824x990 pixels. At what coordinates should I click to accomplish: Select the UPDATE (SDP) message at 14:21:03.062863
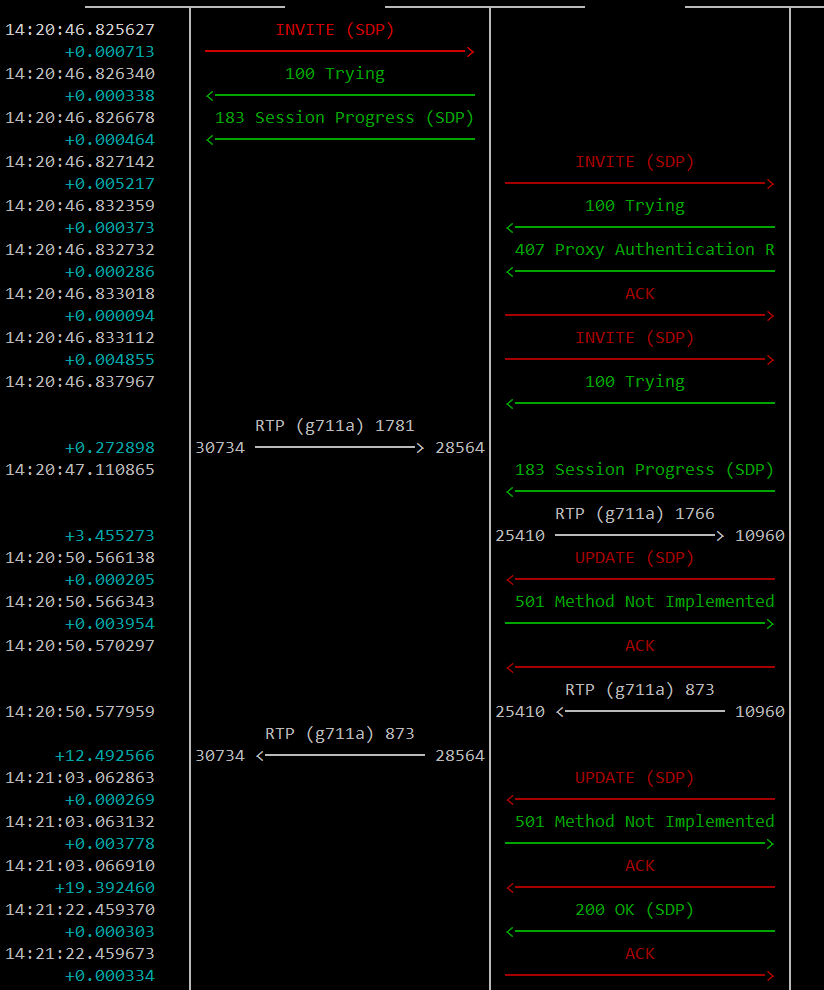coord(635,778)
